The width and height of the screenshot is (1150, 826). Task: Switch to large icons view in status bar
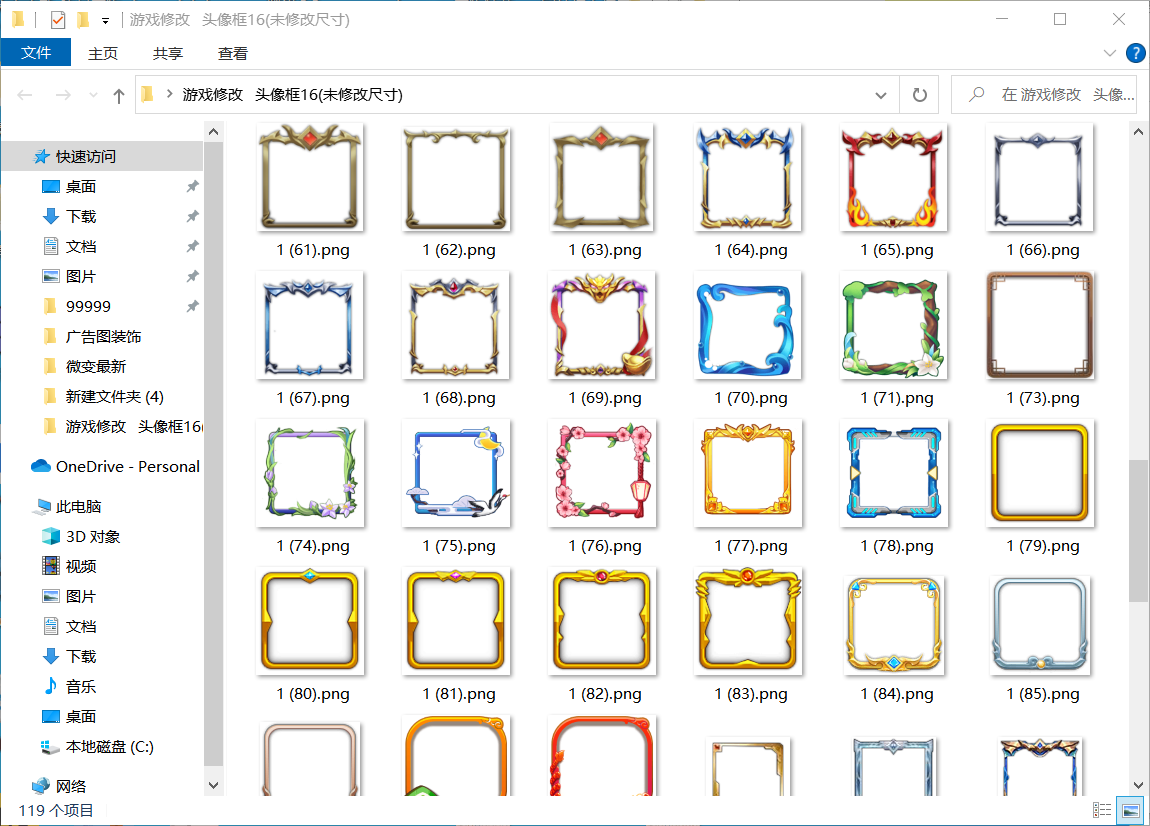tap(1131, 810)
